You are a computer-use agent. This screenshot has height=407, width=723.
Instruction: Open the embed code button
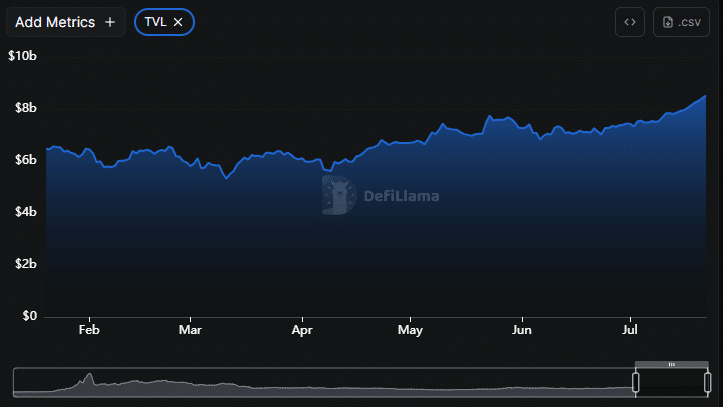[x=630, y=22]
